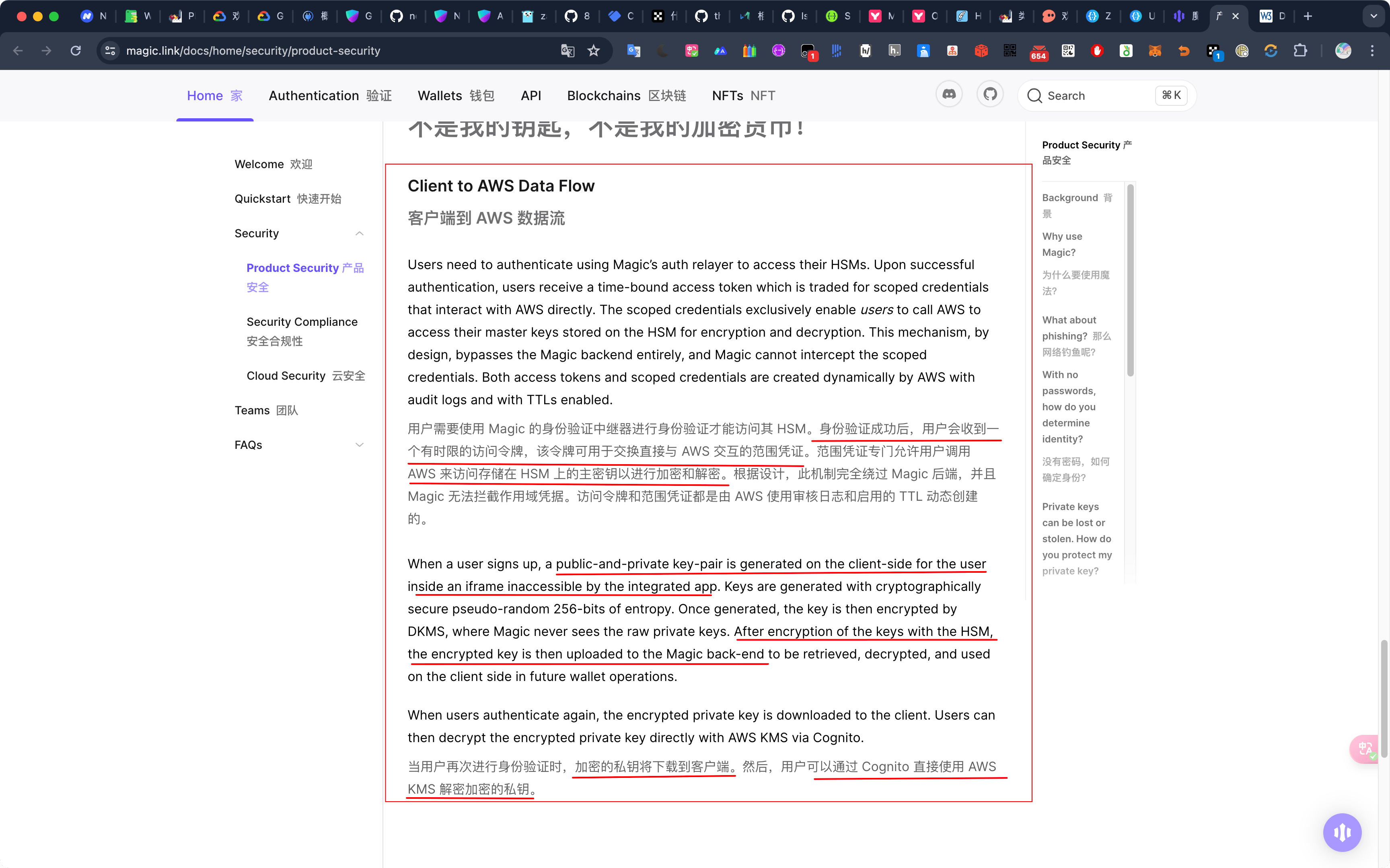Switch to the Home tab
Image resolution: width=1390 pixels, height=868 pixels.
tap(215, 96)
